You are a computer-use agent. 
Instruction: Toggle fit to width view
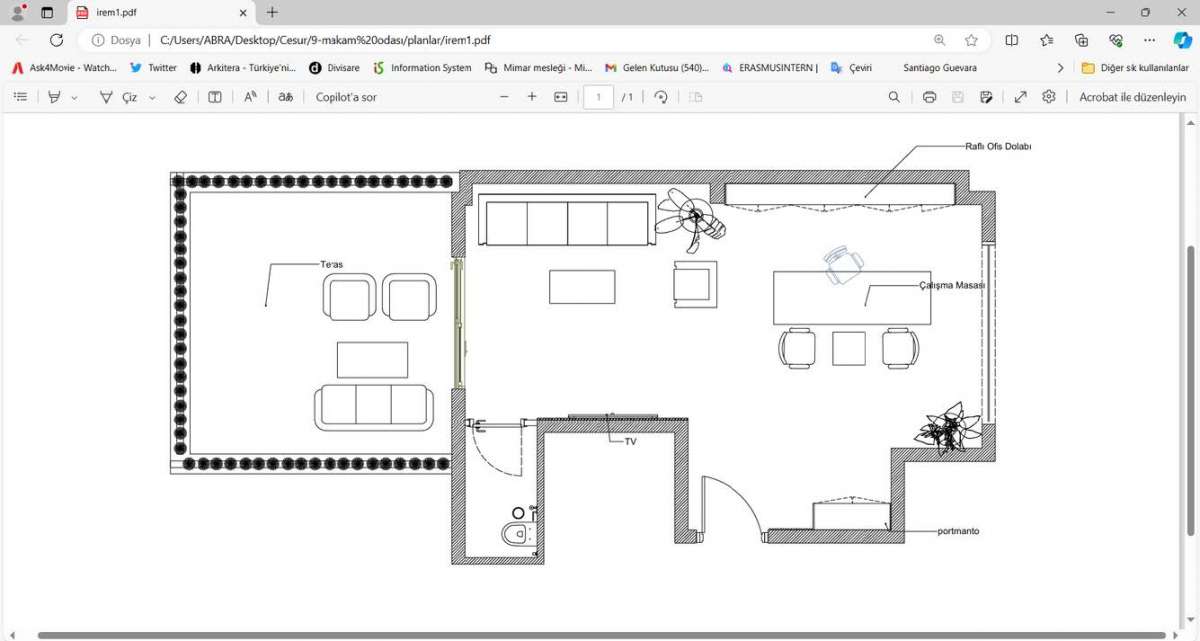pyautogui.click(x=561, y=97)
